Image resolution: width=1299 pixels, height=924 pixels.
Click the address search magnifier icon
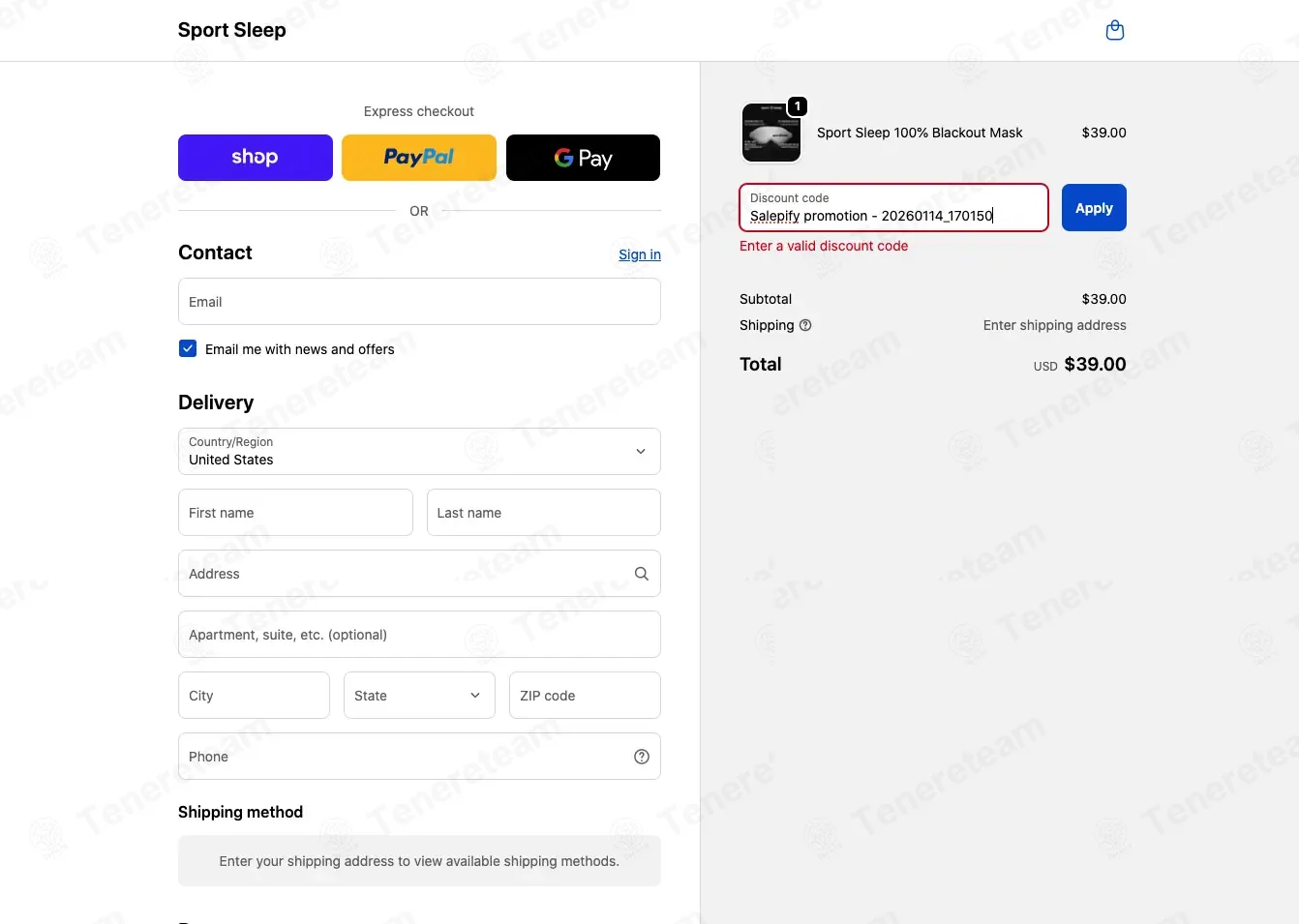pyautogui.click(x=641, y=574)
